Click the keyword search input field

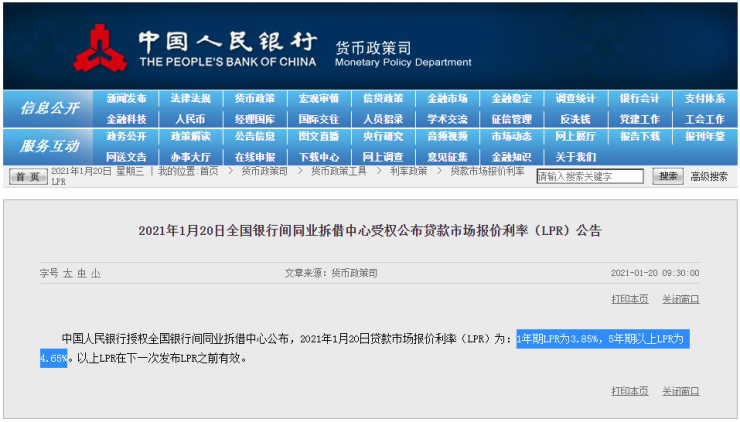tap(590, 177)
